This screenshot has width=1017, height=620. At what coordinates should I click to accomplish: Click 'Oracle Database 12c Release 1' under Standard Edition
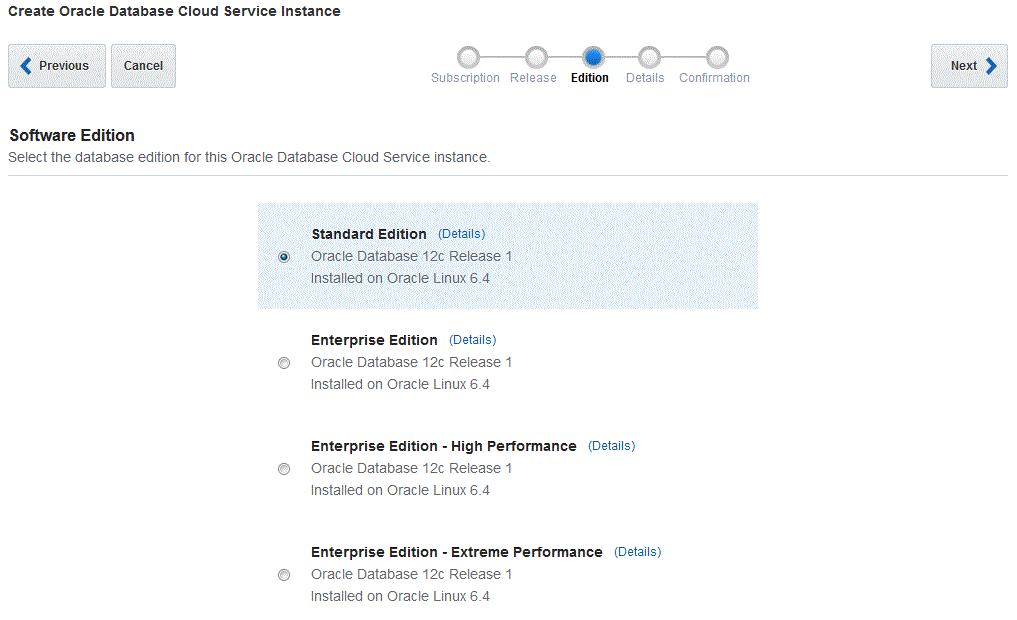coord(411,256)
